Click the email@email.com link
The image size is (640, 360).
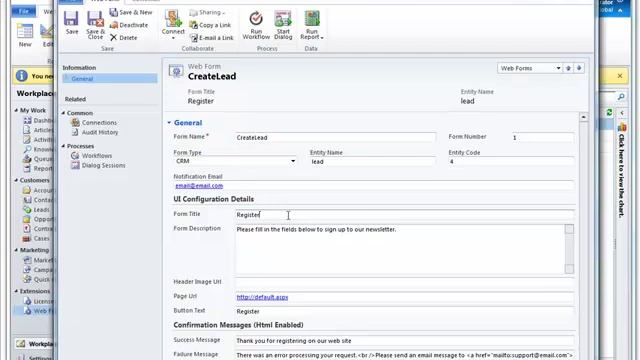(199, 186)
